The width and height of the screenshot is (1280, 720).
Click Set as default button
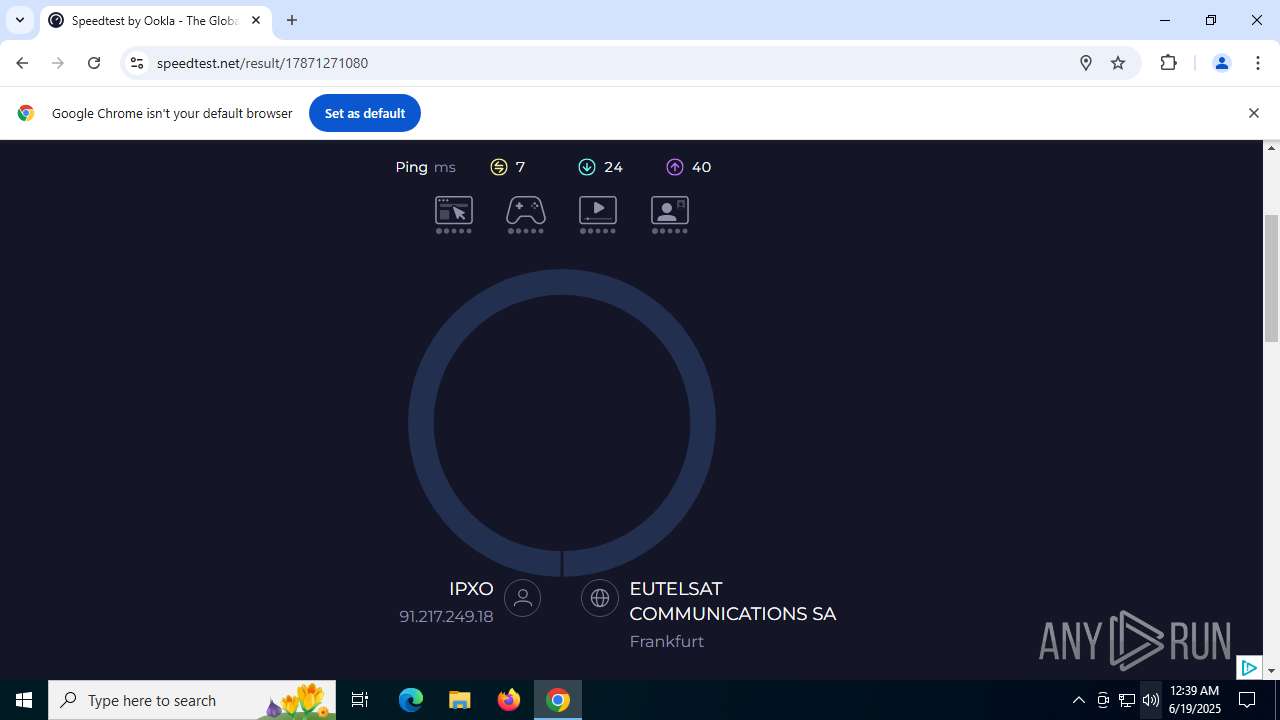pos(365,113)
